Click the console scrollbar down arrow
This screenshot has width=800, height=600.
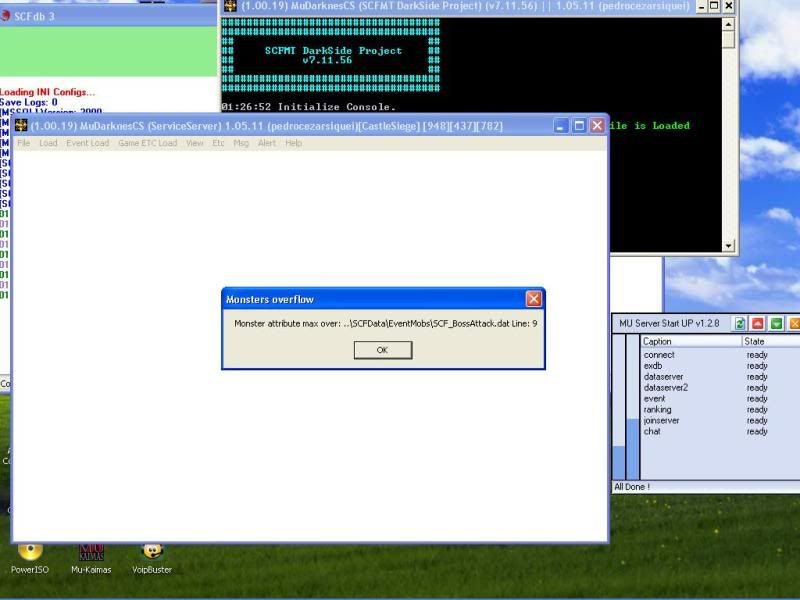[x=728, y=245]
